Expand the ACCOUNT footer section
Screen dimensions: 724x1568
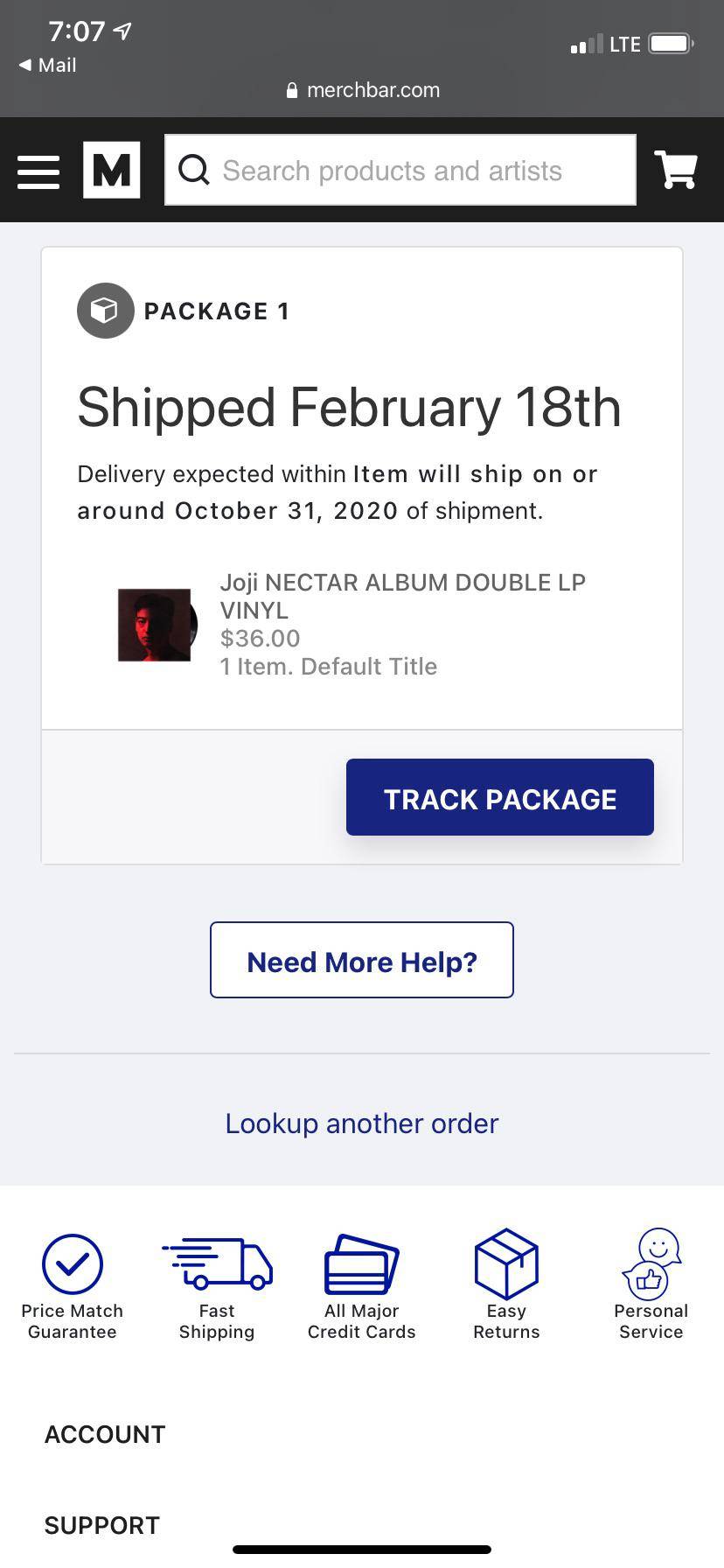(x=105, y=1435)
